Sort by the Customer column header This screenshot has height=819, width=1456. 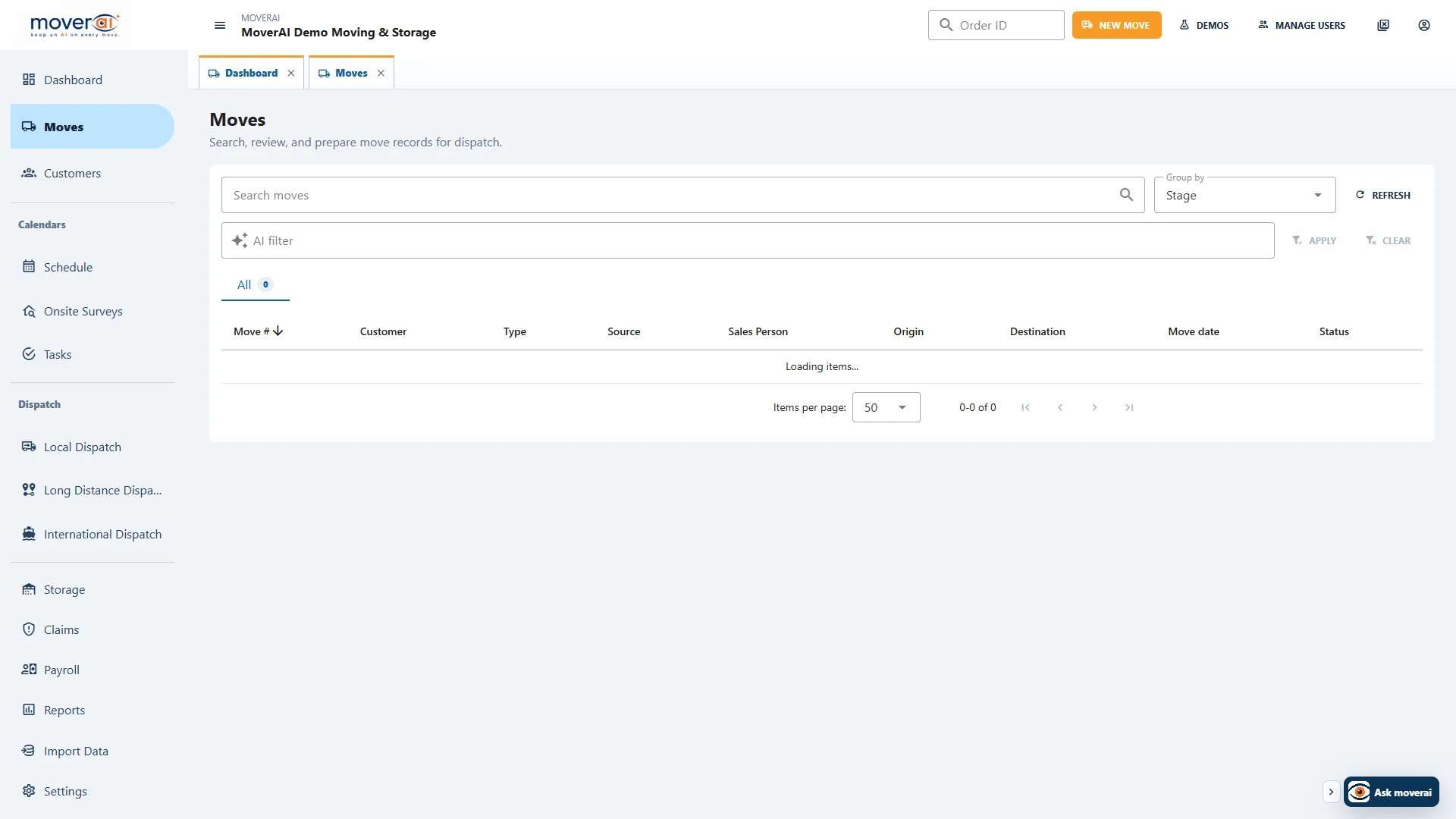click(x=383, y=331)
